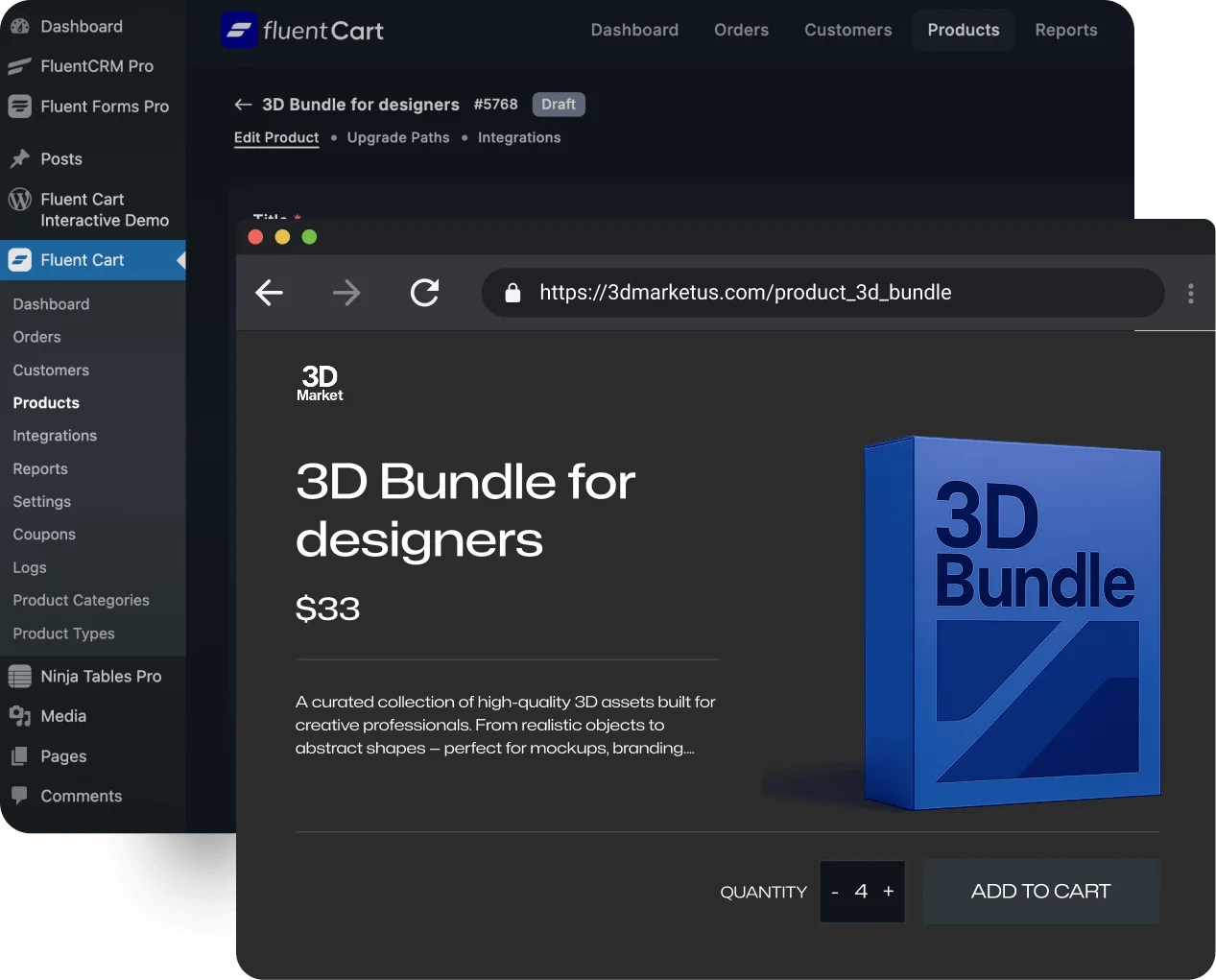Click the FluentCRM Pro sidebar icon

click(x=19, y=66)
